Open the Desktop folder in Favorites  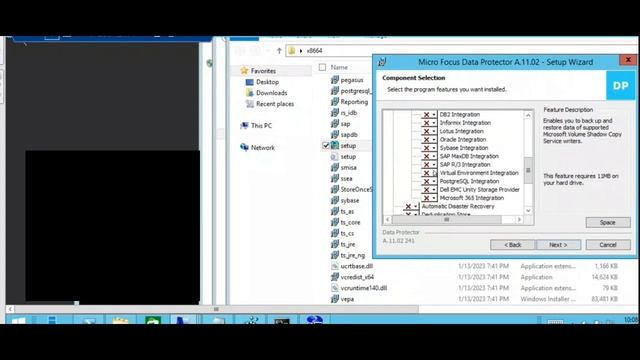click(267, 82)
